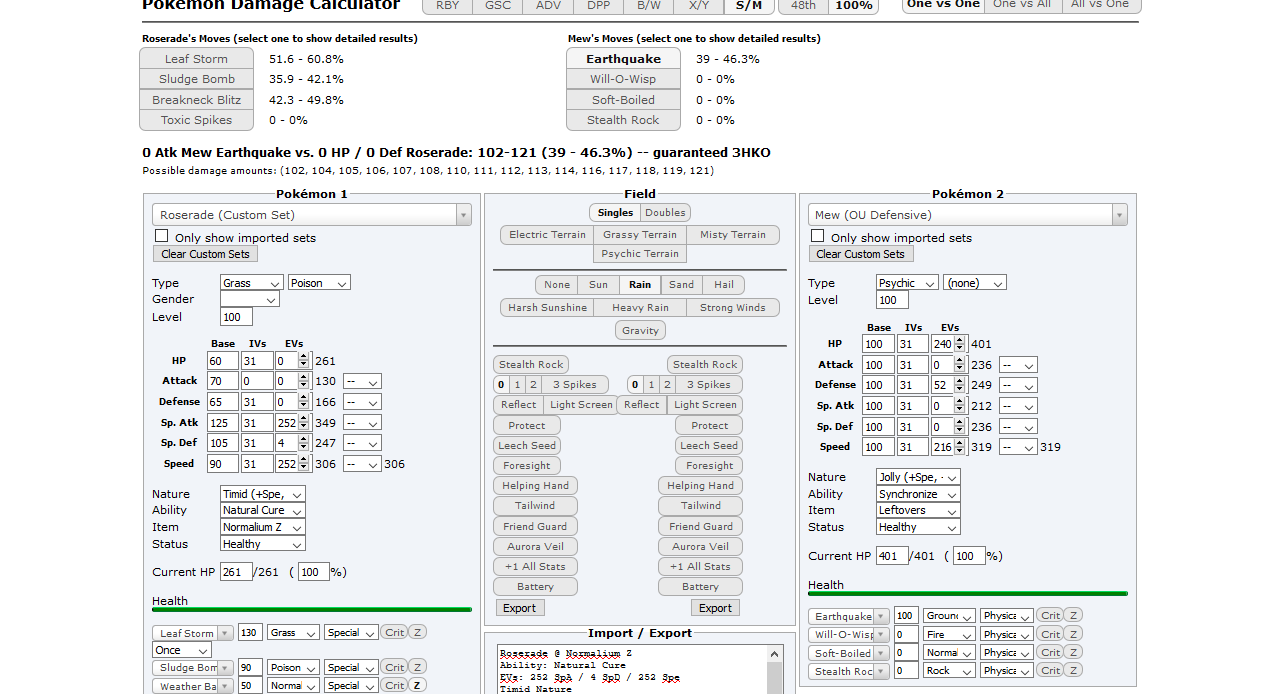Set weather to Hail
The width and height of the screenshot is (1280, 694).
pyautogui.click(x=724, y=285)
